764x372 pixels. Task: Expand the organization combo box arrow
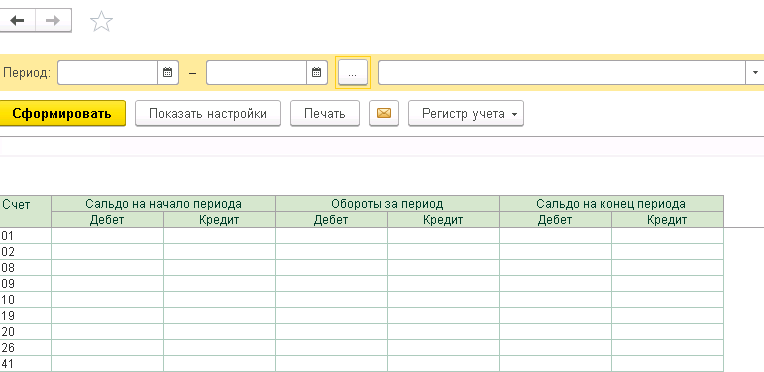[755, 73]
